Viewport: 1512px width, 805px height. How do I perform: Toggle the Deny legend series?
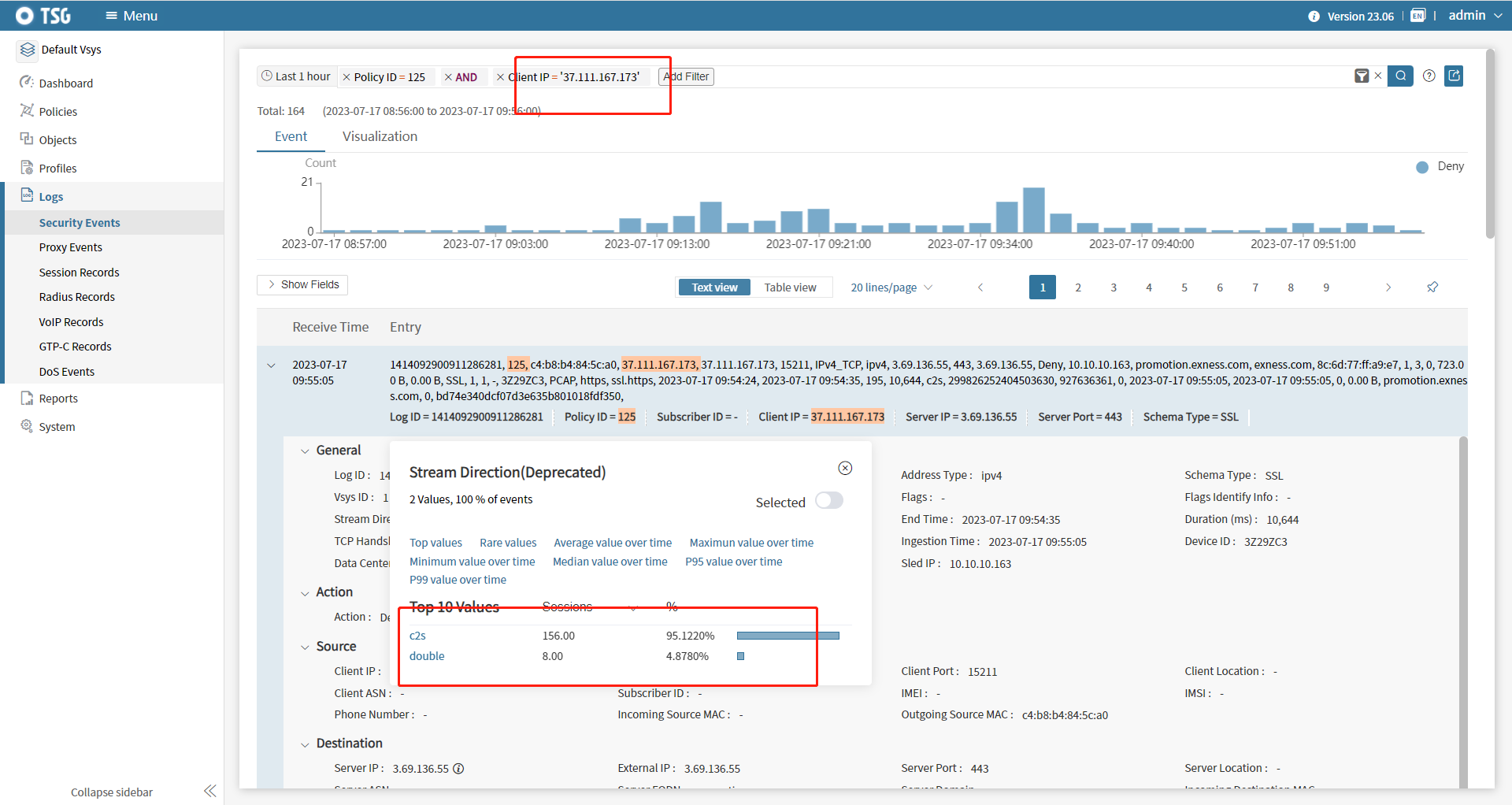pos(1440,167)
